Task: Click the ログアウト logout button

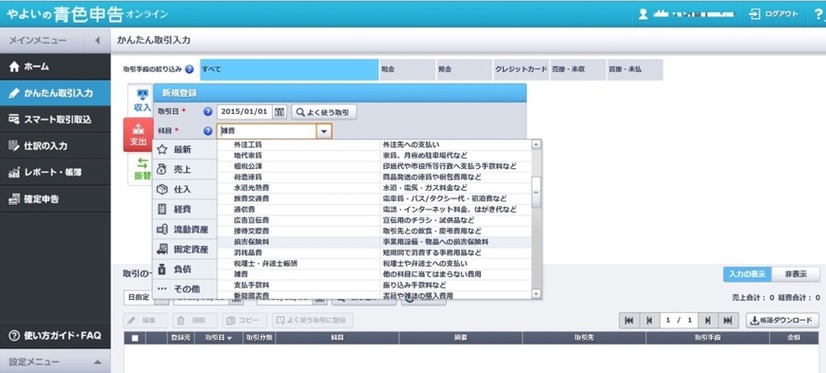Action: coord(773,14)
